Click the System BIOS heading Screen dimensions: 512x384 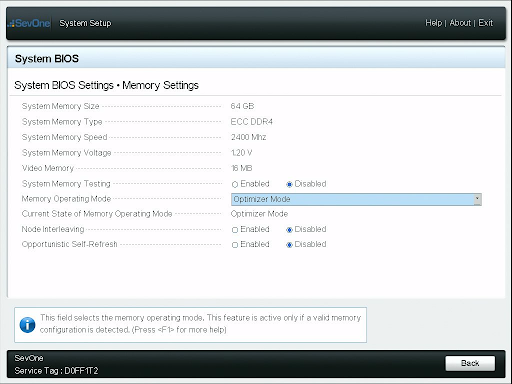47,59
